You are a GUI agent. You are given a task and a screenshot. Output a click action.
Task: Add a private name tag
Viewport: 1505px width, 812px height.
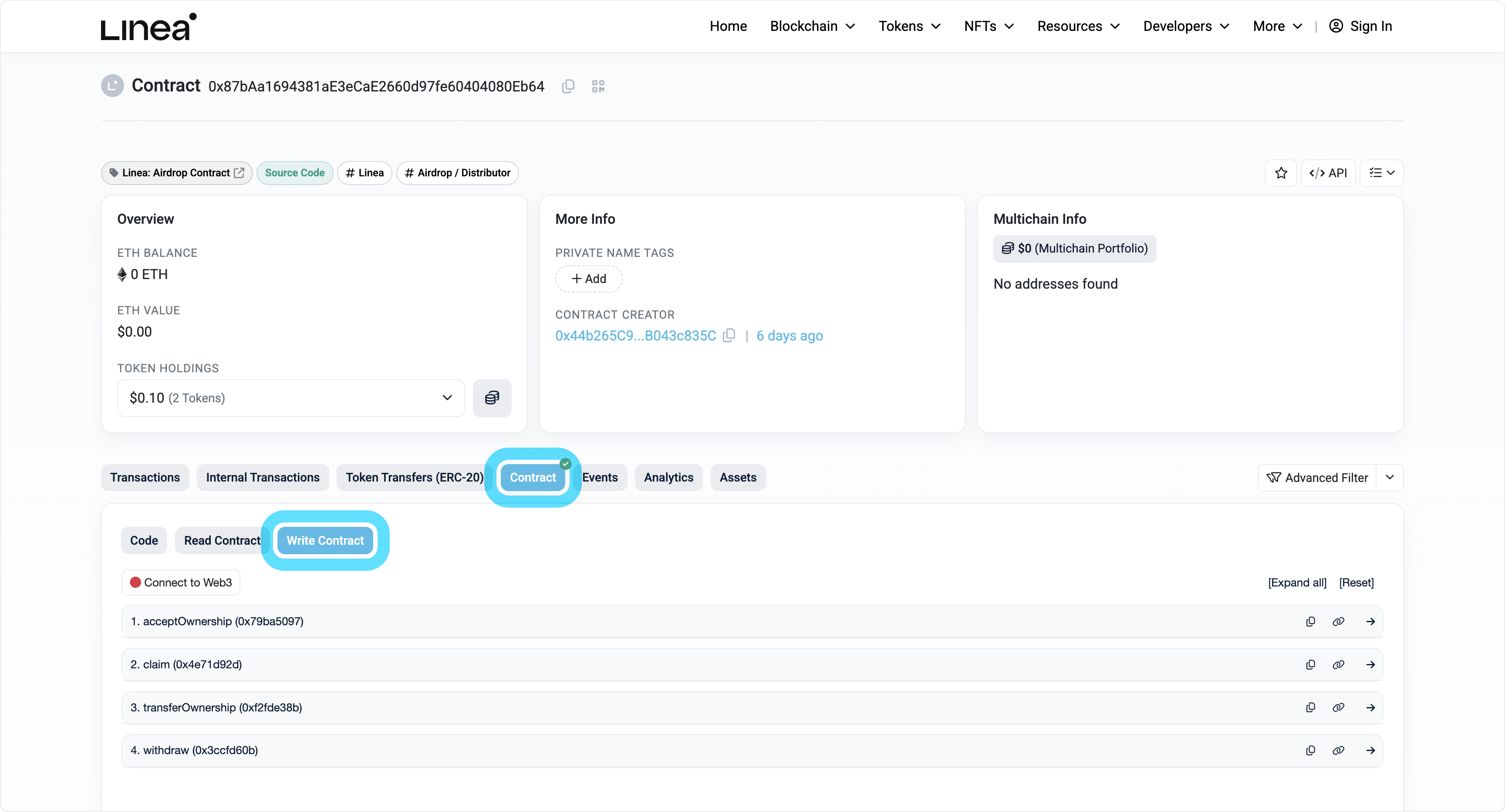tap(588, 279)
